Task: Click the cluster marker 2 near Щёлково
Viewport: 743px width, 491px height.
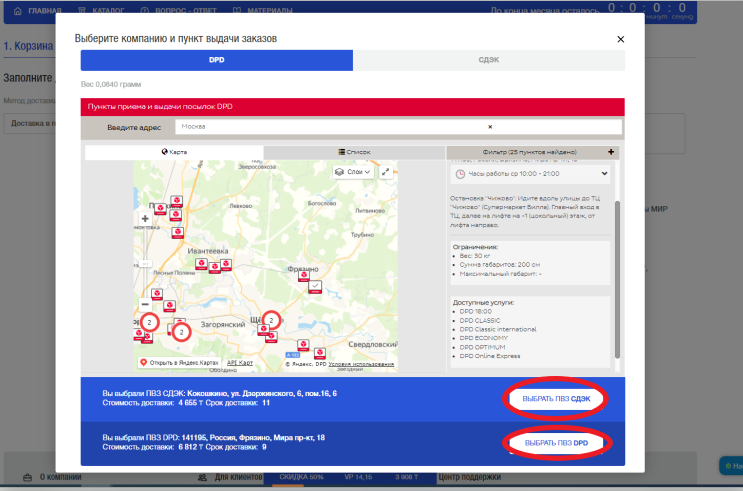Action: tap(271, 320)
